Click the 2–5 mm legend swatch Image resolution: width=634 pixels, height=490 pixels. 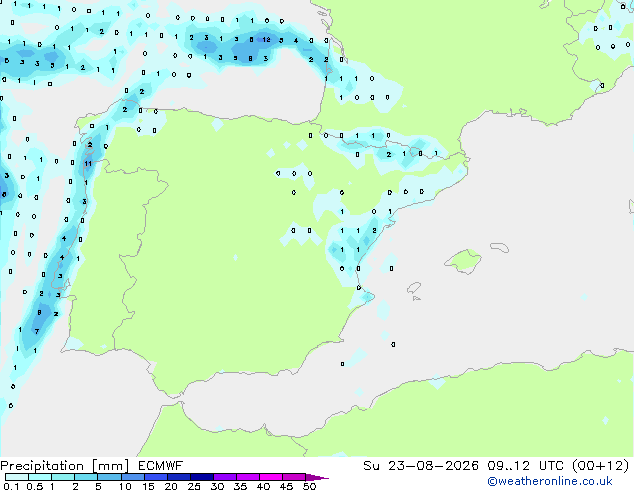pos(86,477)
